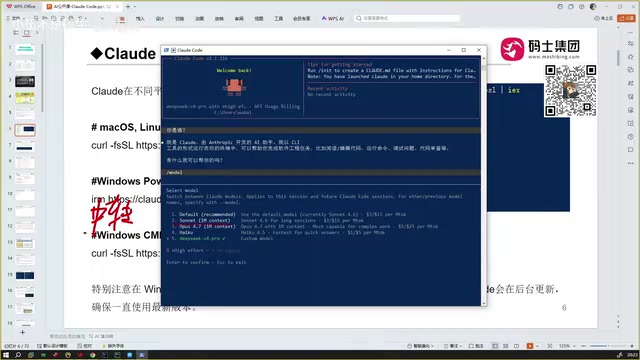This screenshot has width=640, height=360.
Task: Open the WPS AI panel
Action: pyautogui.click(x=333, y=18)
